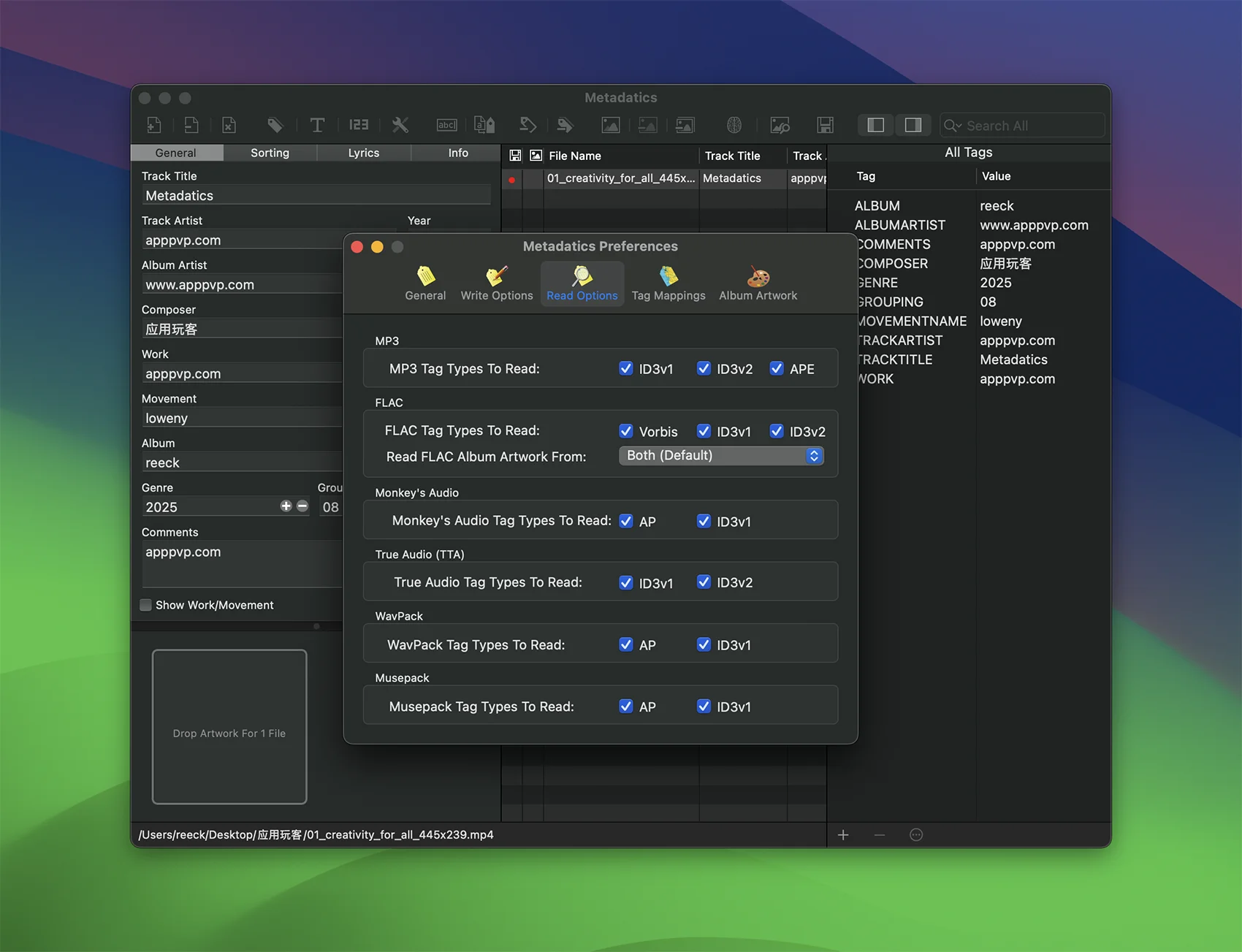The height and width of the screenshot is (952, 1242).
Task: Uncheck FLAC Vorbis checkbox
Action: pos(626,431)
